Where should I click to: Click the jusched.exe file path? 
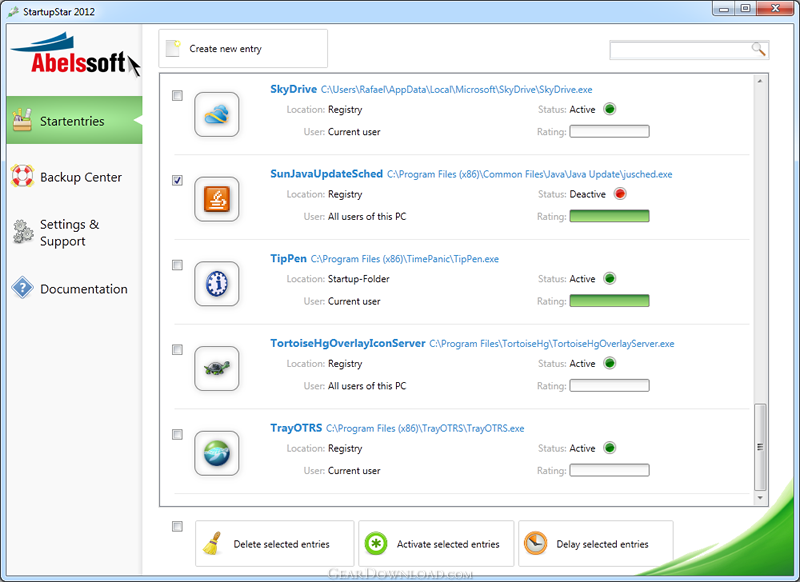[x=530, y=174]
